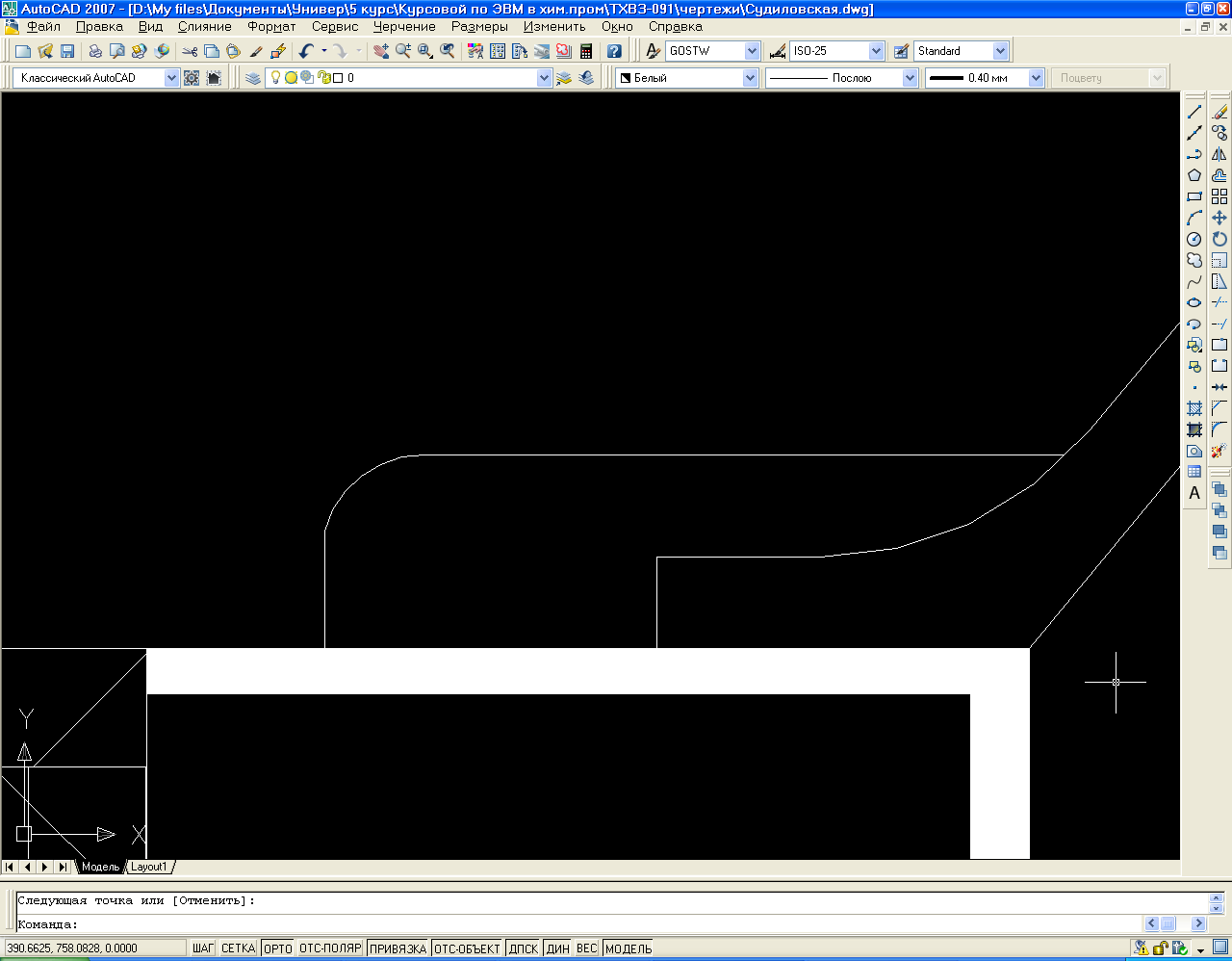Open the 0.40 мм lineweight dropdown

click(1036, 78)
